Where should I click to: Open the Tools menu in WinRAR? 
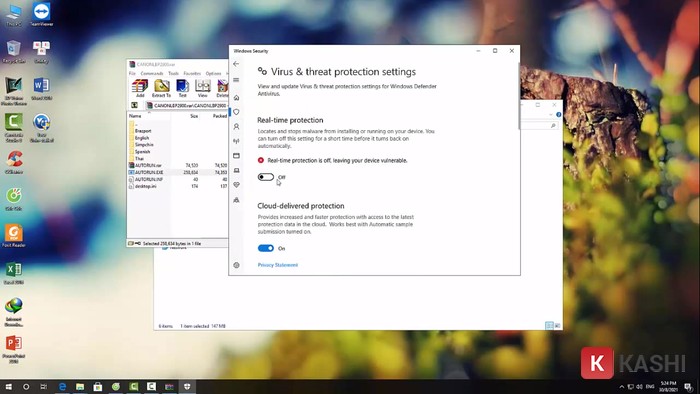point(173,73)
